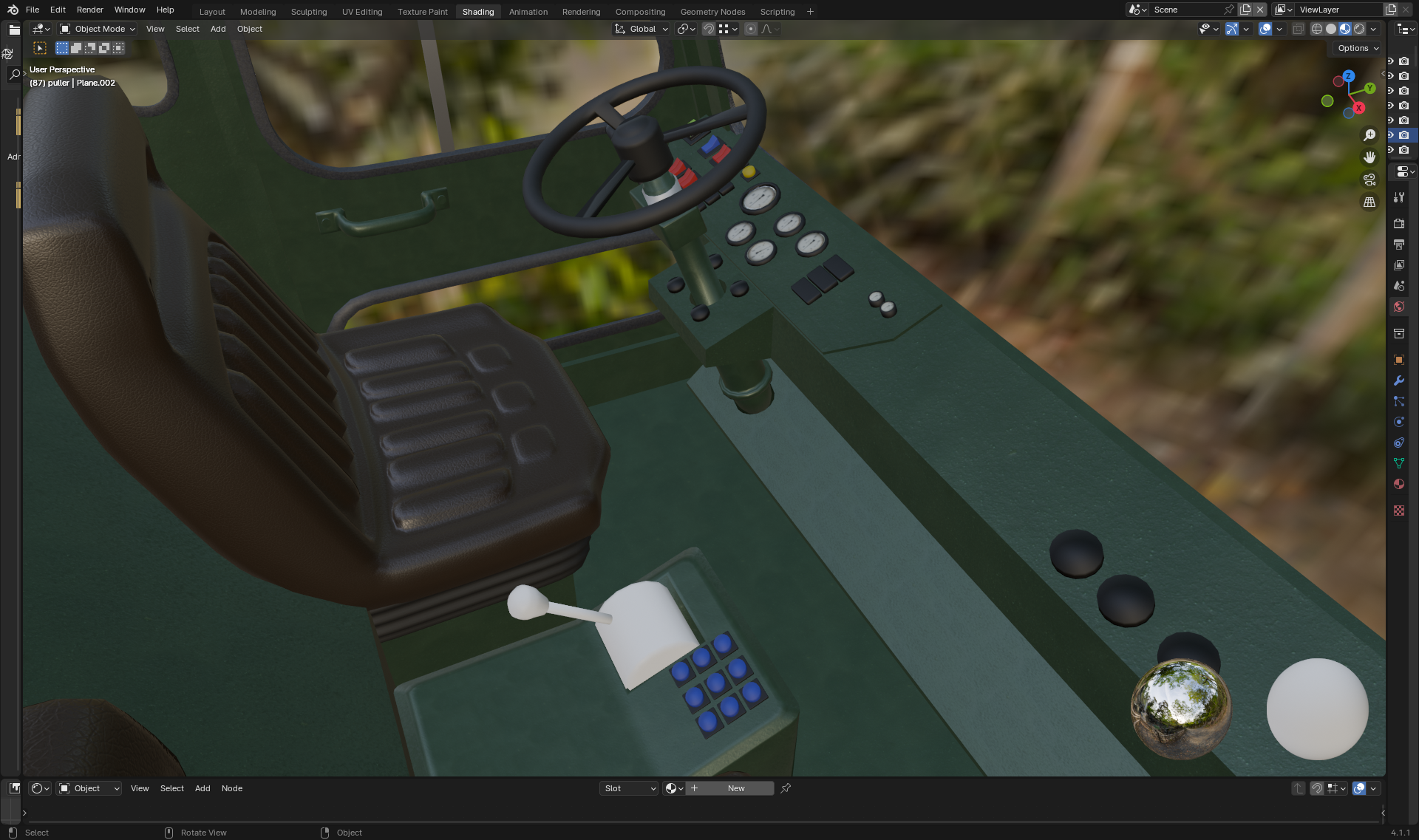Toggle viewport gizmos display button

[x=1231, y=29]
